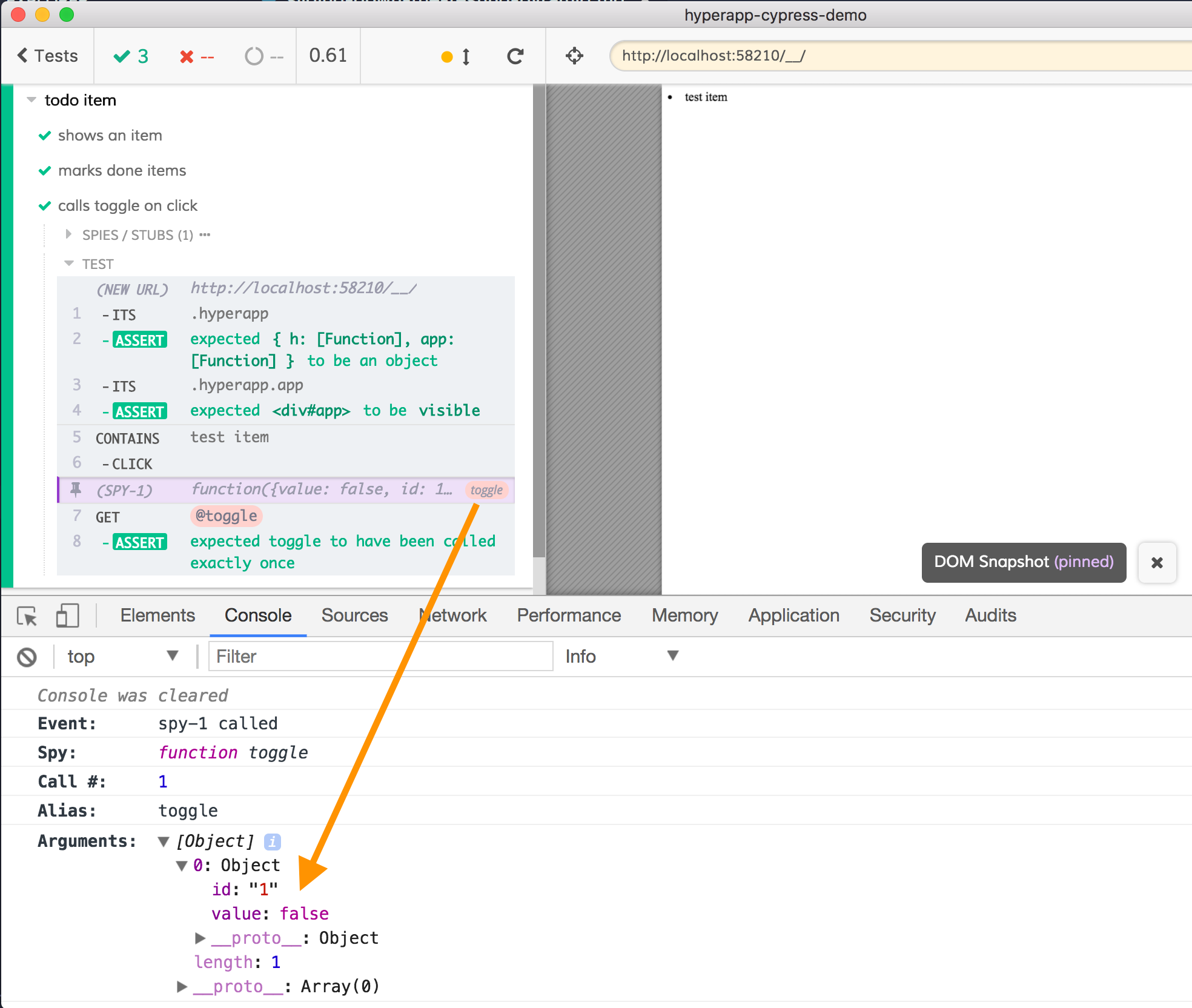Image resolution: width=1192 pixels, height=1008 pixels.
Task: Click the reload tests icon
Action: [x=515, y=56]
